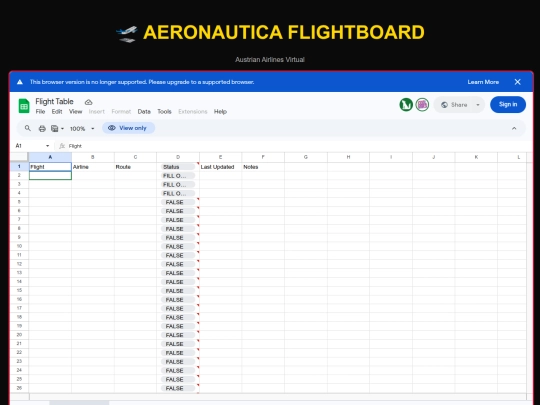Click cell A1 containing Flight
The image size is (540, 405).
point(50,167)
